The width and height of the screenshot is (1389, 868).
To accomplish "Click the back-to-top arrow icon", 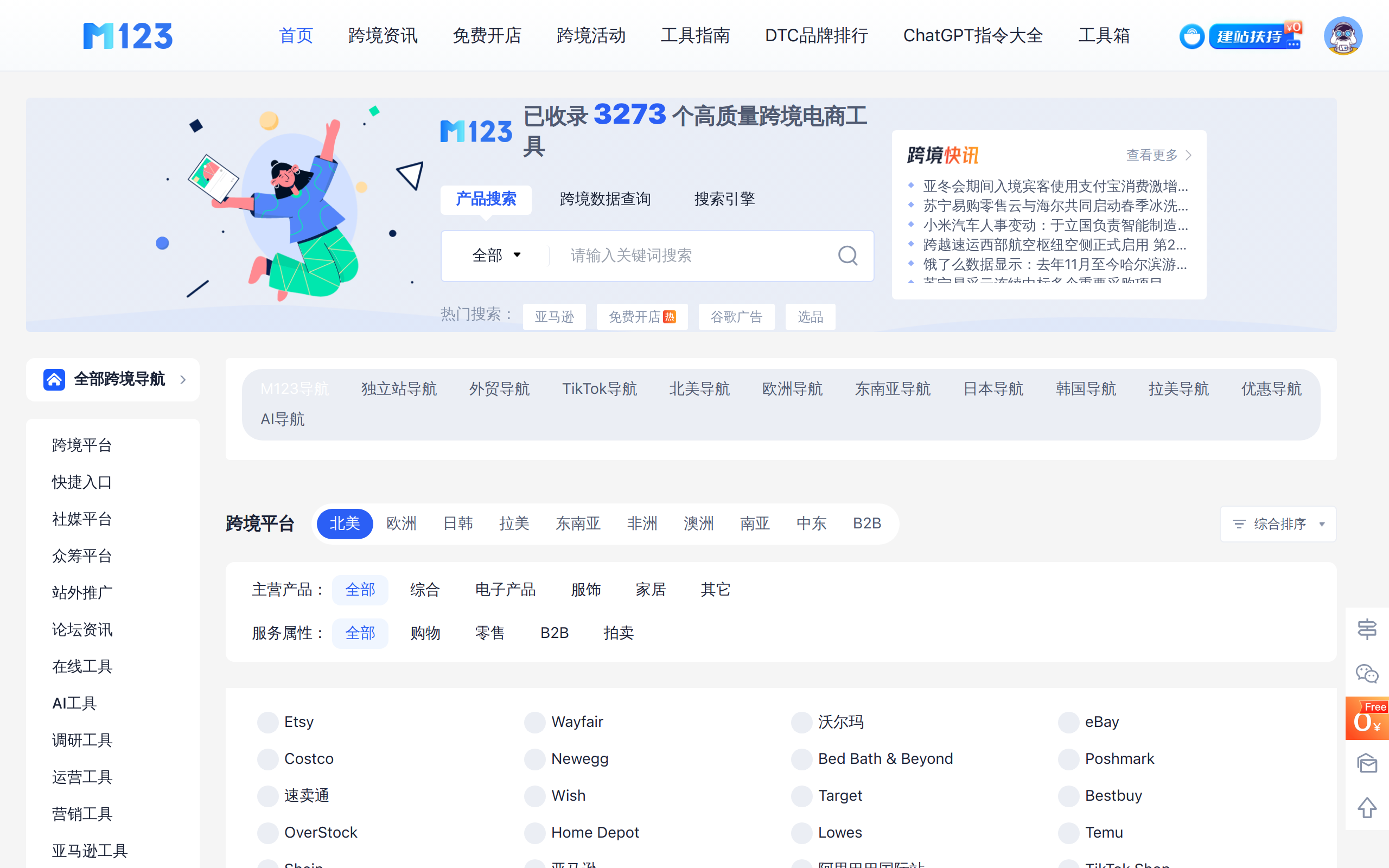I will [x=1367, y=808].
